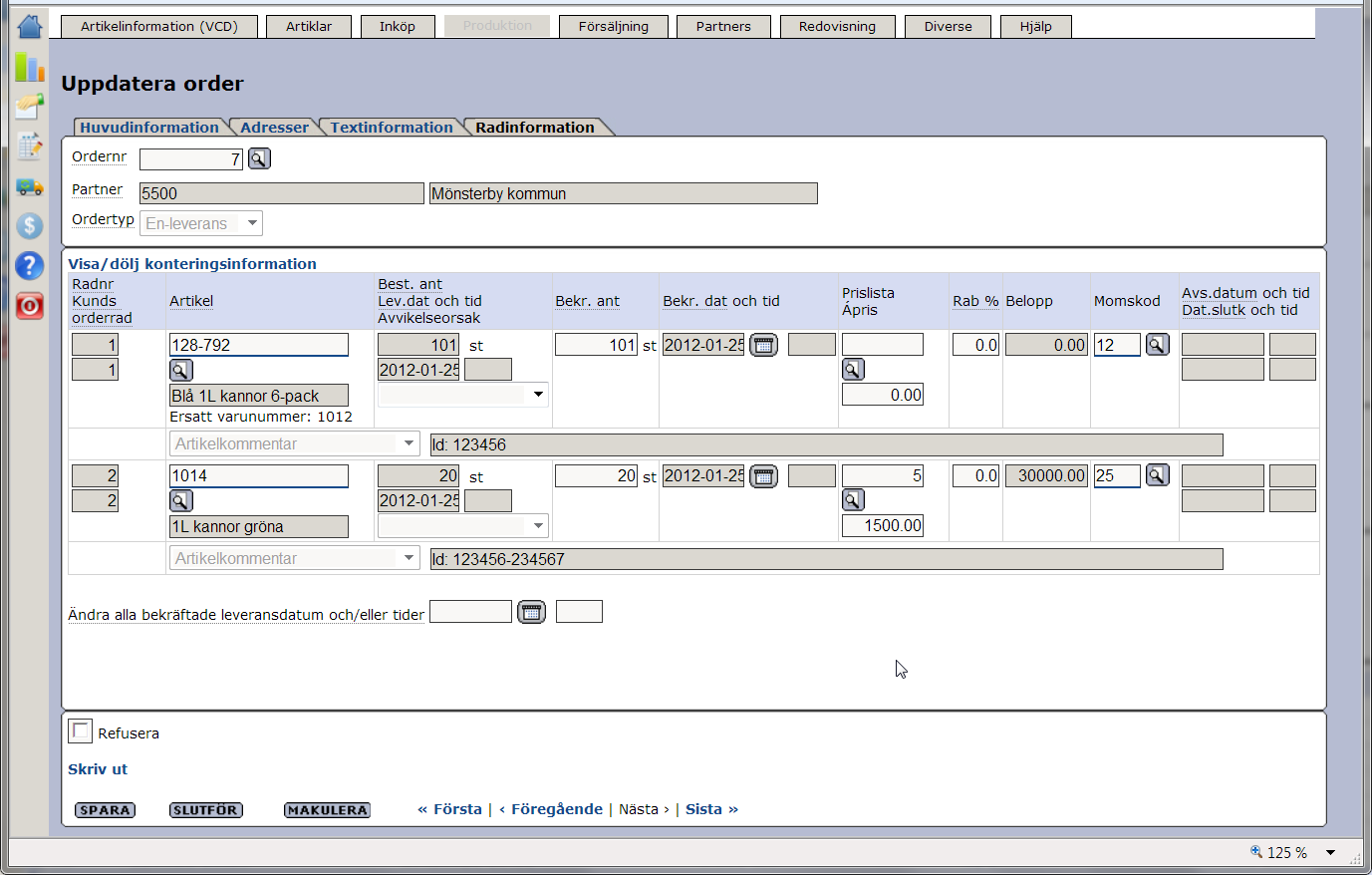
Task: Open the card payment sidebar icon
Action: click(30, 107)
